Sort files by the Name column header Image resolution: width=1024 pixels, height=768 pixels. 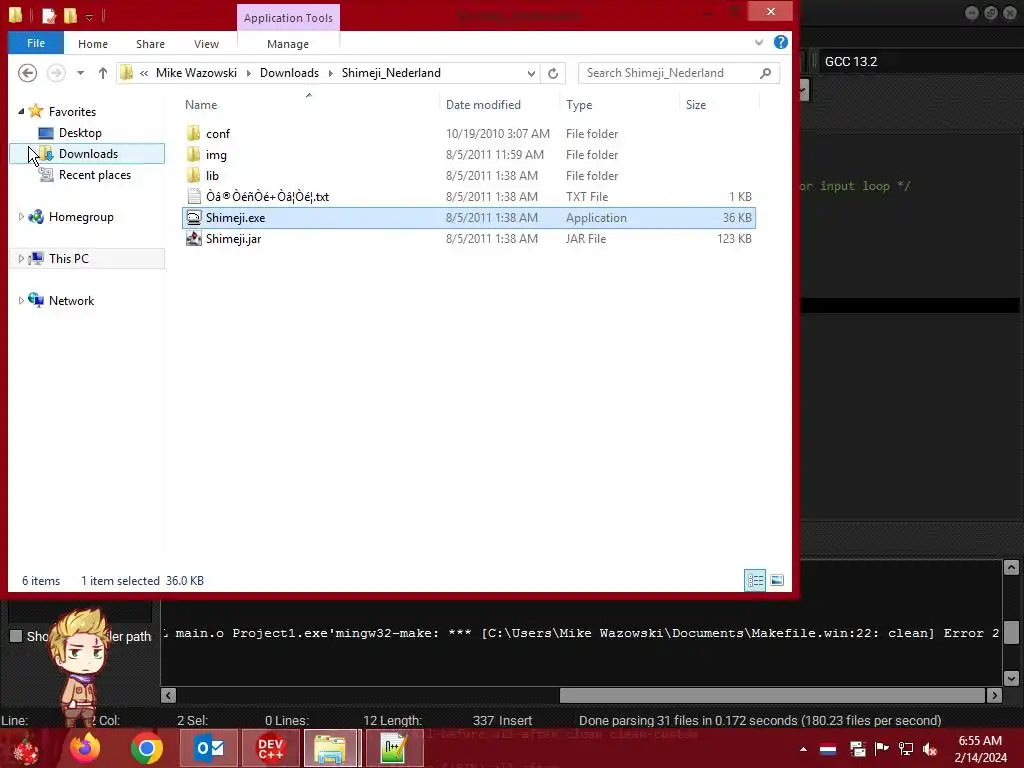[x=200, y=105]
